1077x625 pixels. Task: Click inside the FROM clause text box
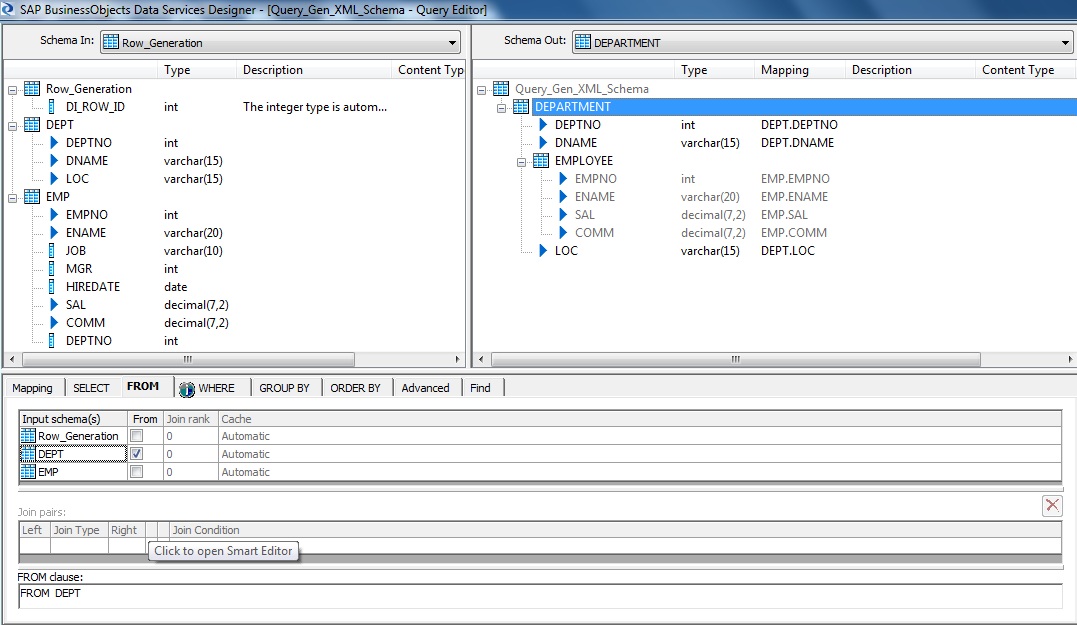[x=540, y=596]
